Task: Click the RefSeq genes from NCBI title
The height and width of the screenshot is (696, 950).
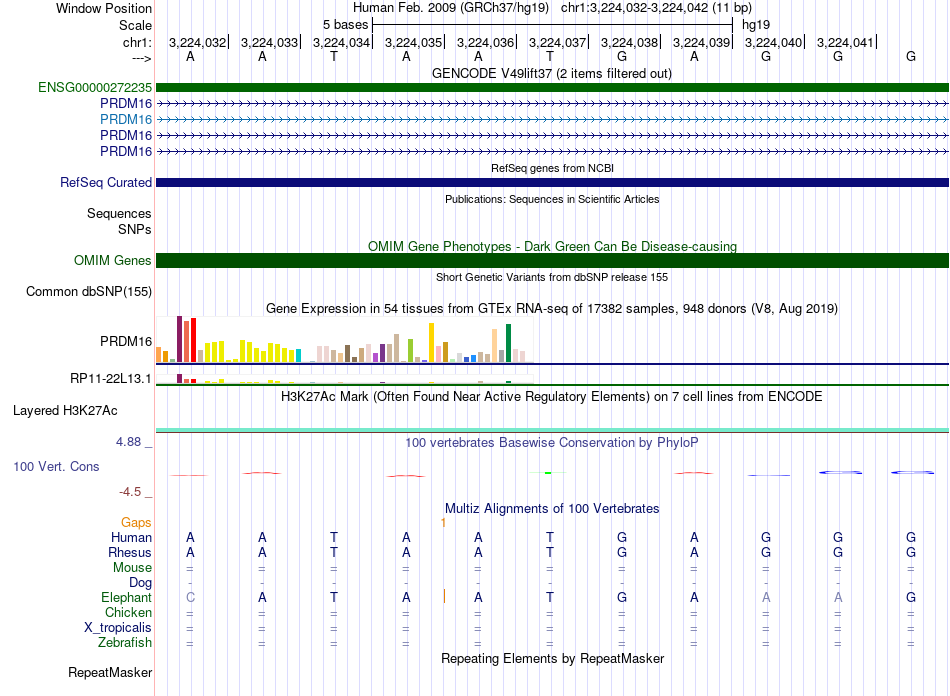Action: 553,168
